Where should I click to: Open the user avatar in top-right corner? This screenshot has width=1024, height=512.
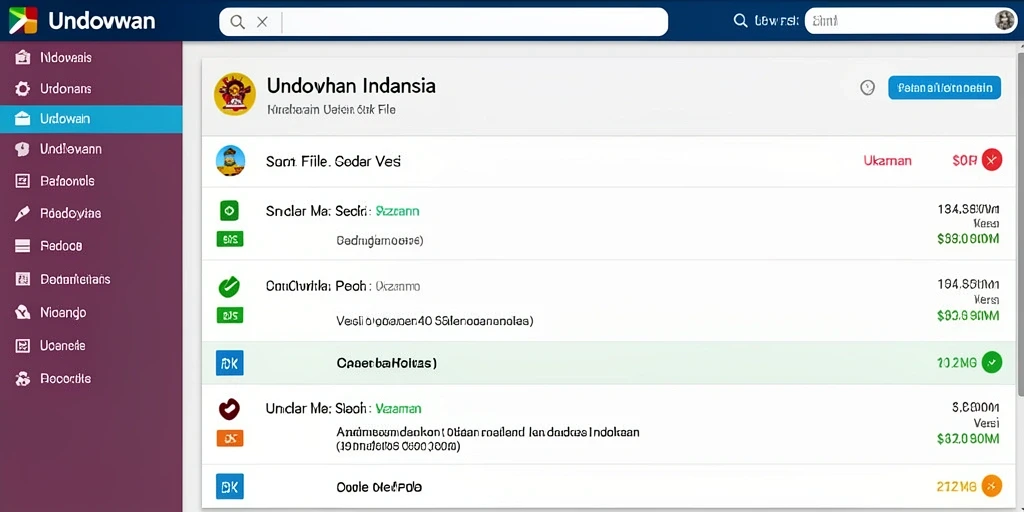(x=1004, y=21)
